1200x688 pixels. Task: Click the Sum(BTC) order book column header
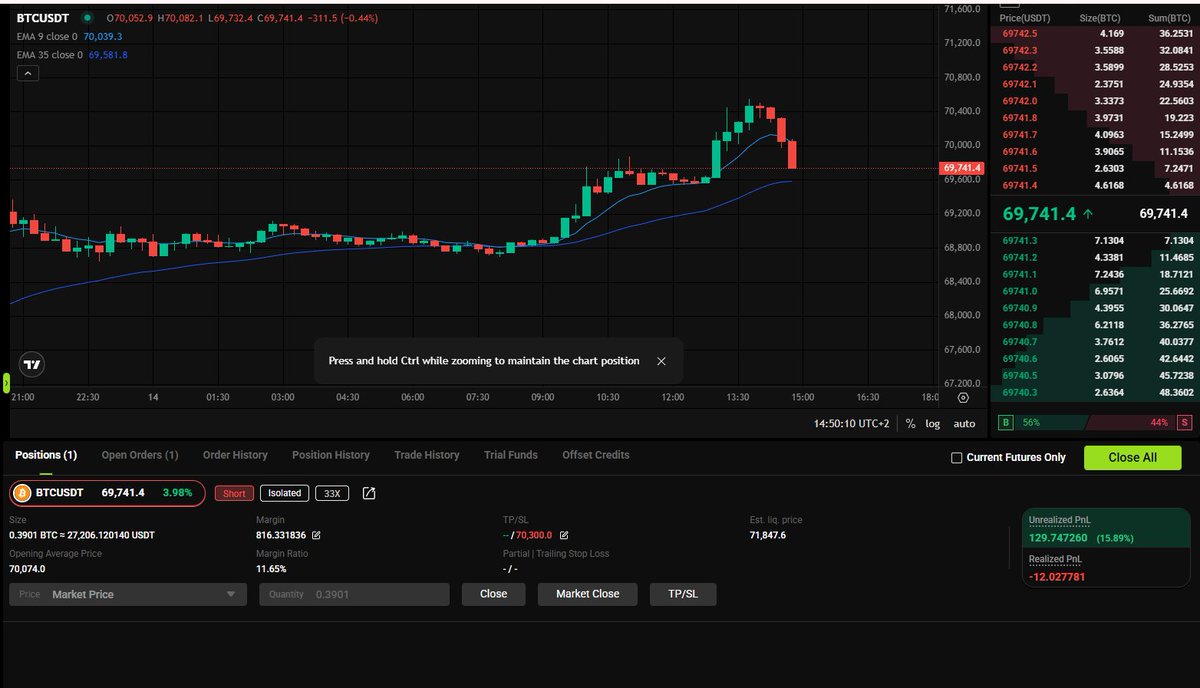1168,18
